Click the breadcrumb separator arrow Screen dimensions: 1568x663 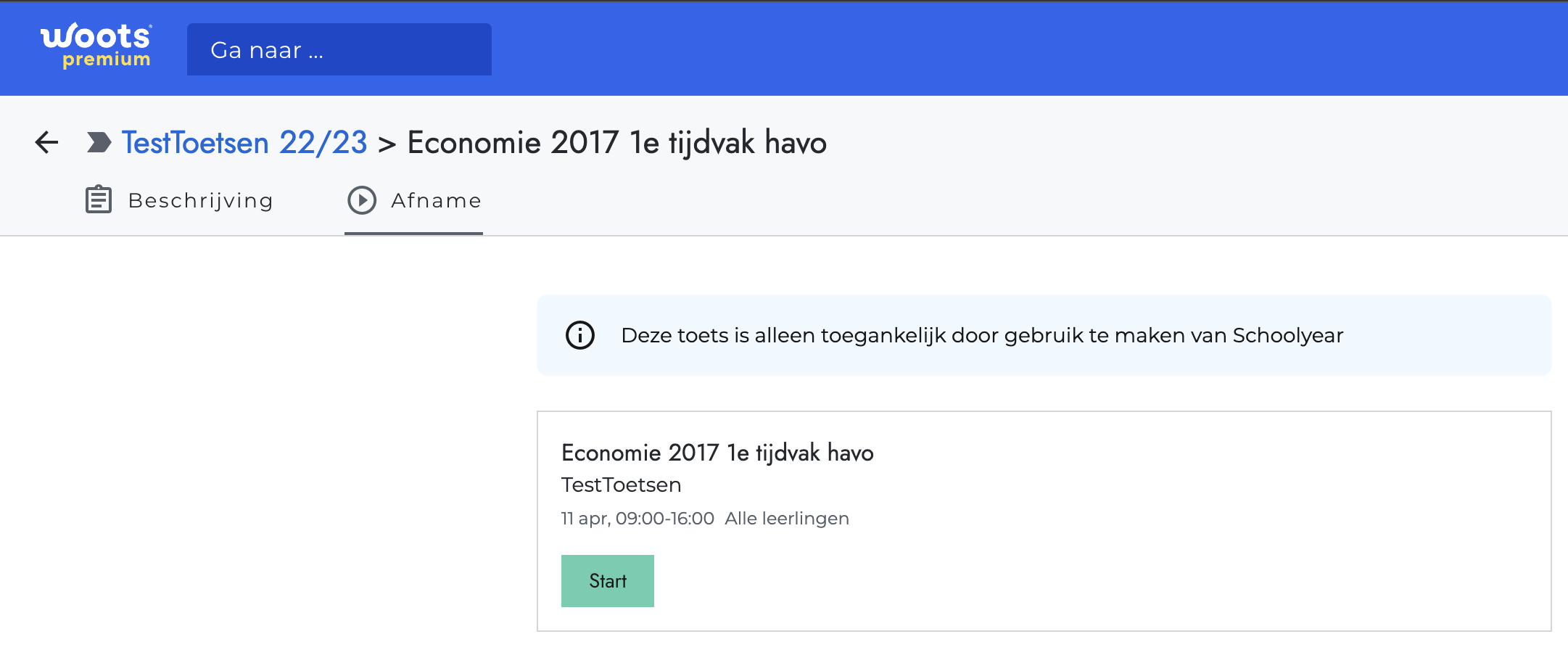(x=387, y=144)
